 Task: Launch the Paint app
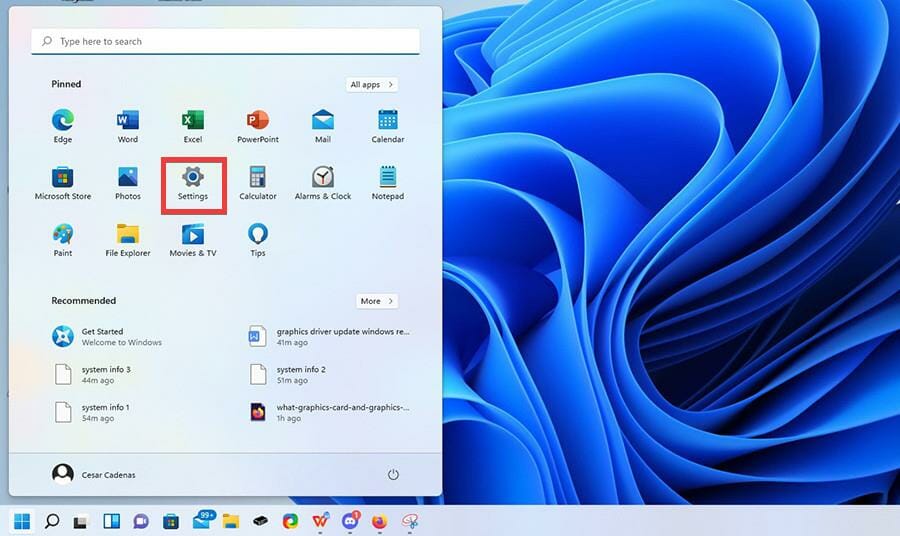63,240
